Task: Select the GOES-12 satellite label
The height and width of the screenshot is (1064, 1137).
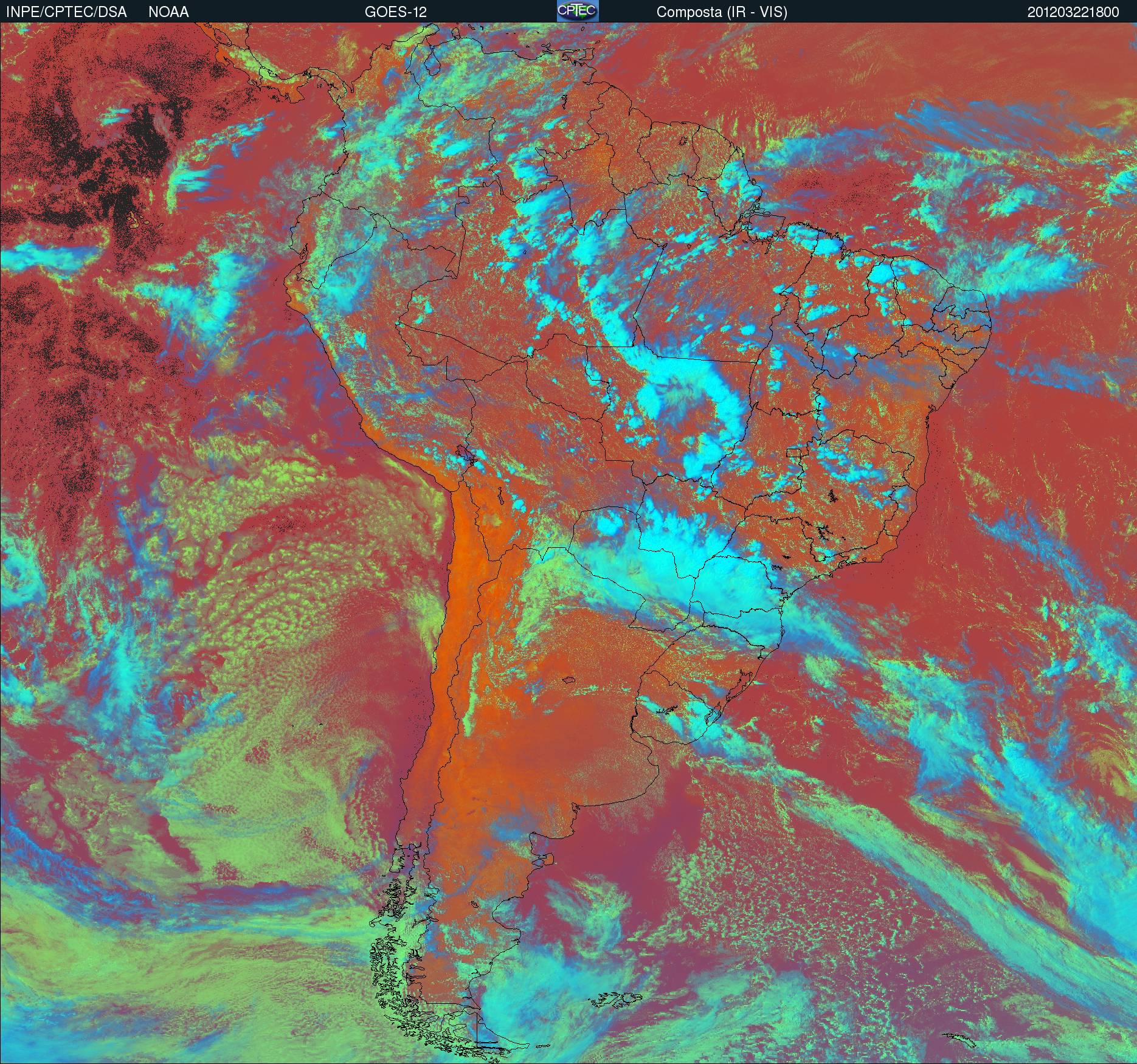Action: [395, 12]
